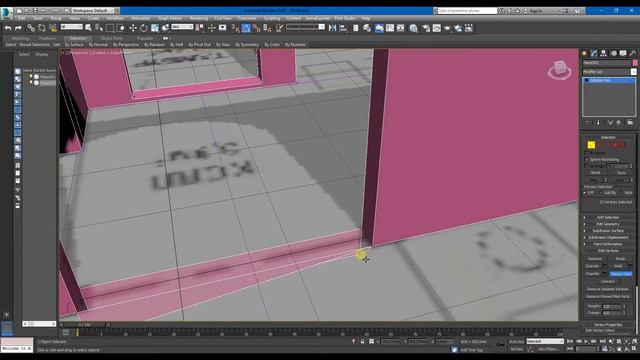Toggle the Ignore Backfacing checkbox
640x360 pixels.
(587, 159)
